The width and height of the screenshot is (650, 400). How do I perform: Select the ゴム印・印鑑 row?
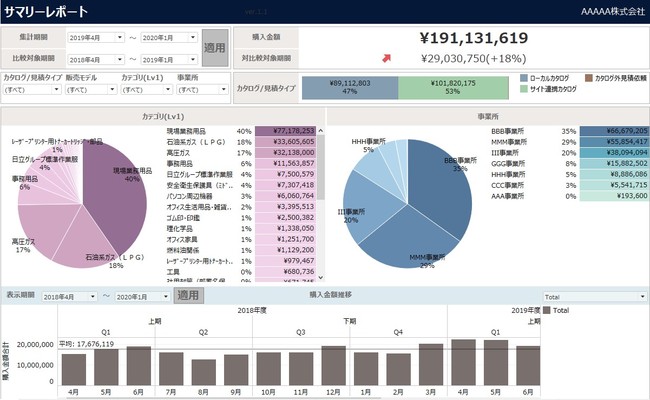pyautogui.click(x=241, y=218)
